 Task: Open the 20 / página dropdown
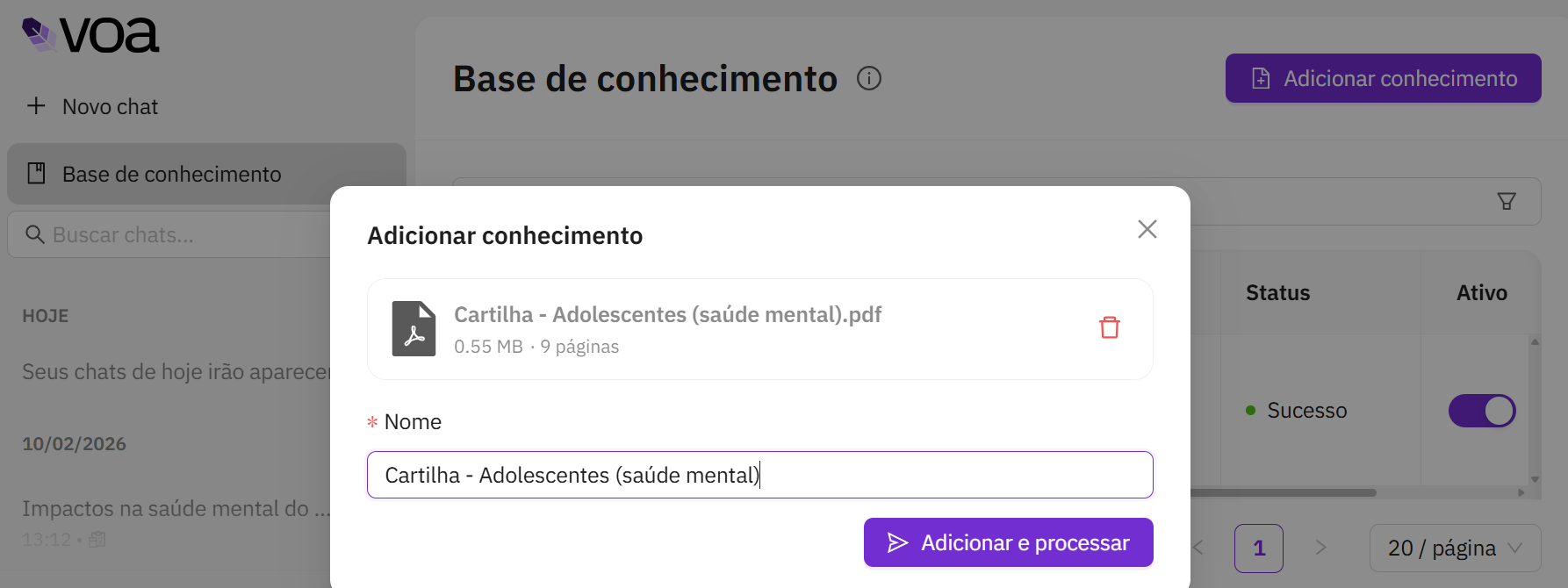tap(1454, 549)
